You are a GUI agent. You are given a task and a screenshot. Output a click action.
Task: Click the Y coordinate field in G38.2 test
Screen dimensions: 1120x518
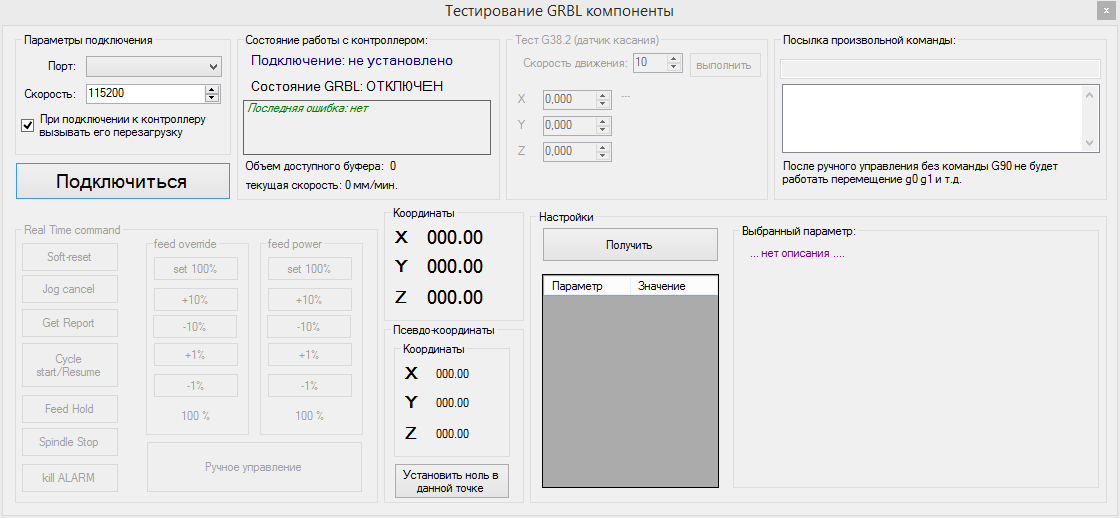[569, 125]
